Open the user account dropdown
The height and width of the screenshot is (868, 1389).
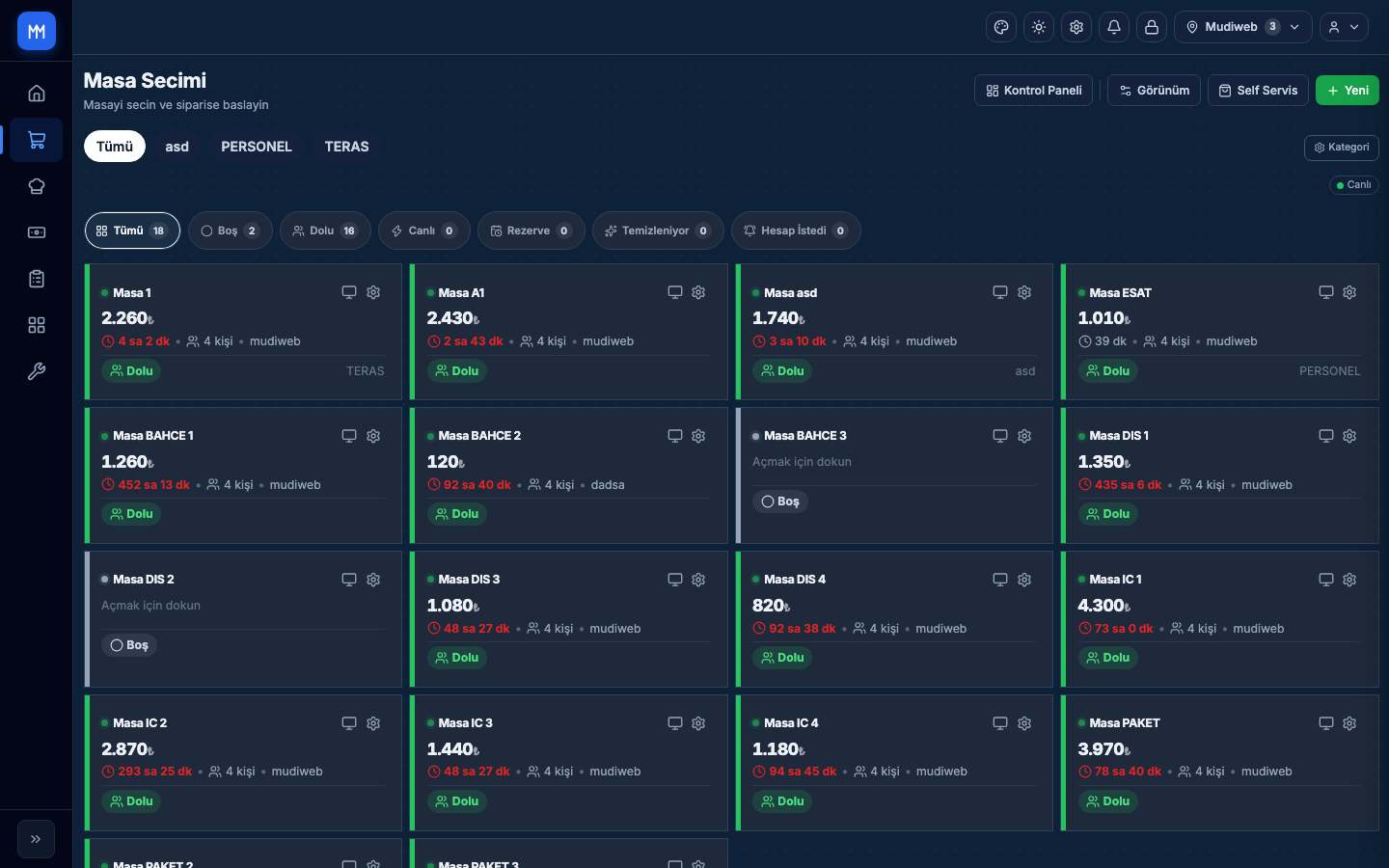coord(1344,27)
